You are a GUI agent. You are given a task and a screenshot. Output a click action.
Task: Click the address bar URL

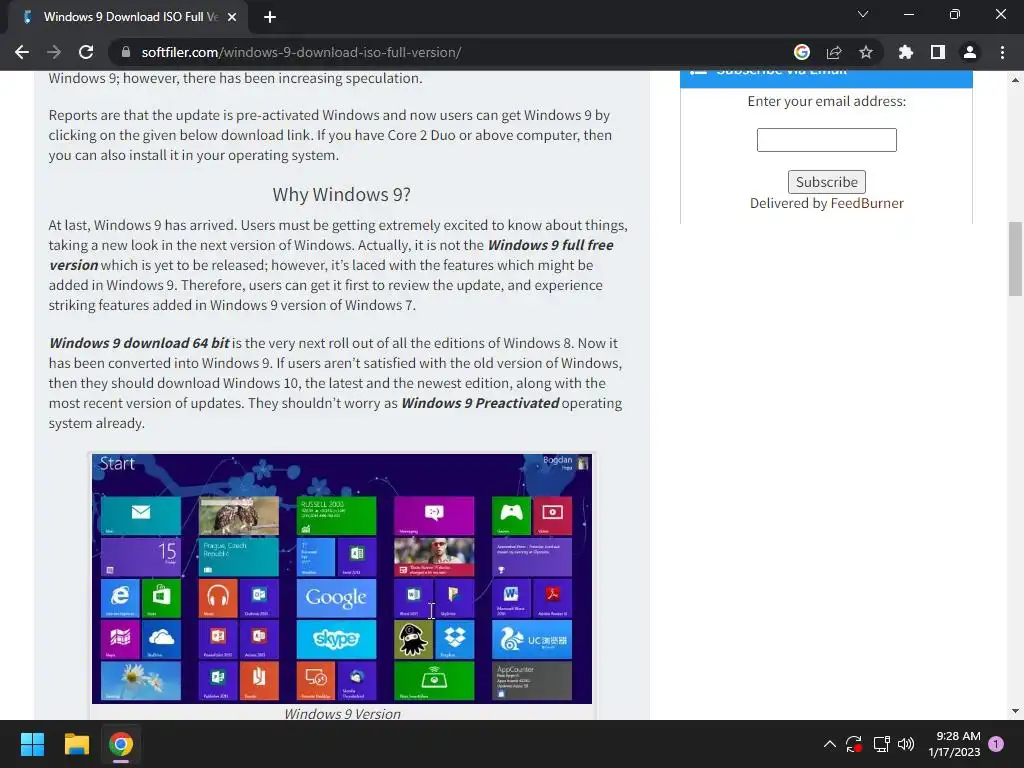[301, 52]
